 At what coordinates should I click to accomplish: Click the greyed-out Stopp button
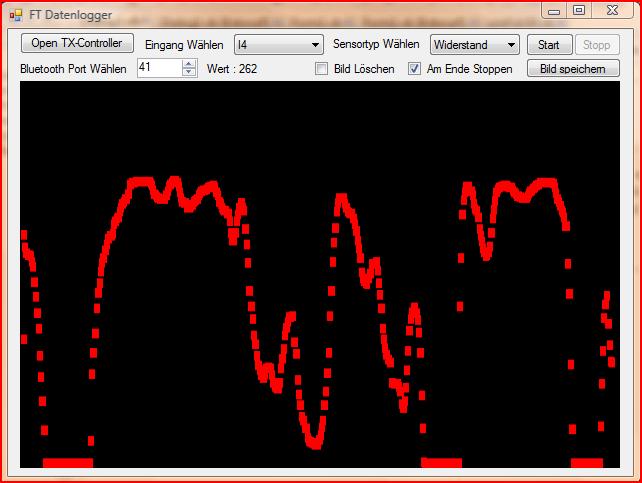[597, 45]
